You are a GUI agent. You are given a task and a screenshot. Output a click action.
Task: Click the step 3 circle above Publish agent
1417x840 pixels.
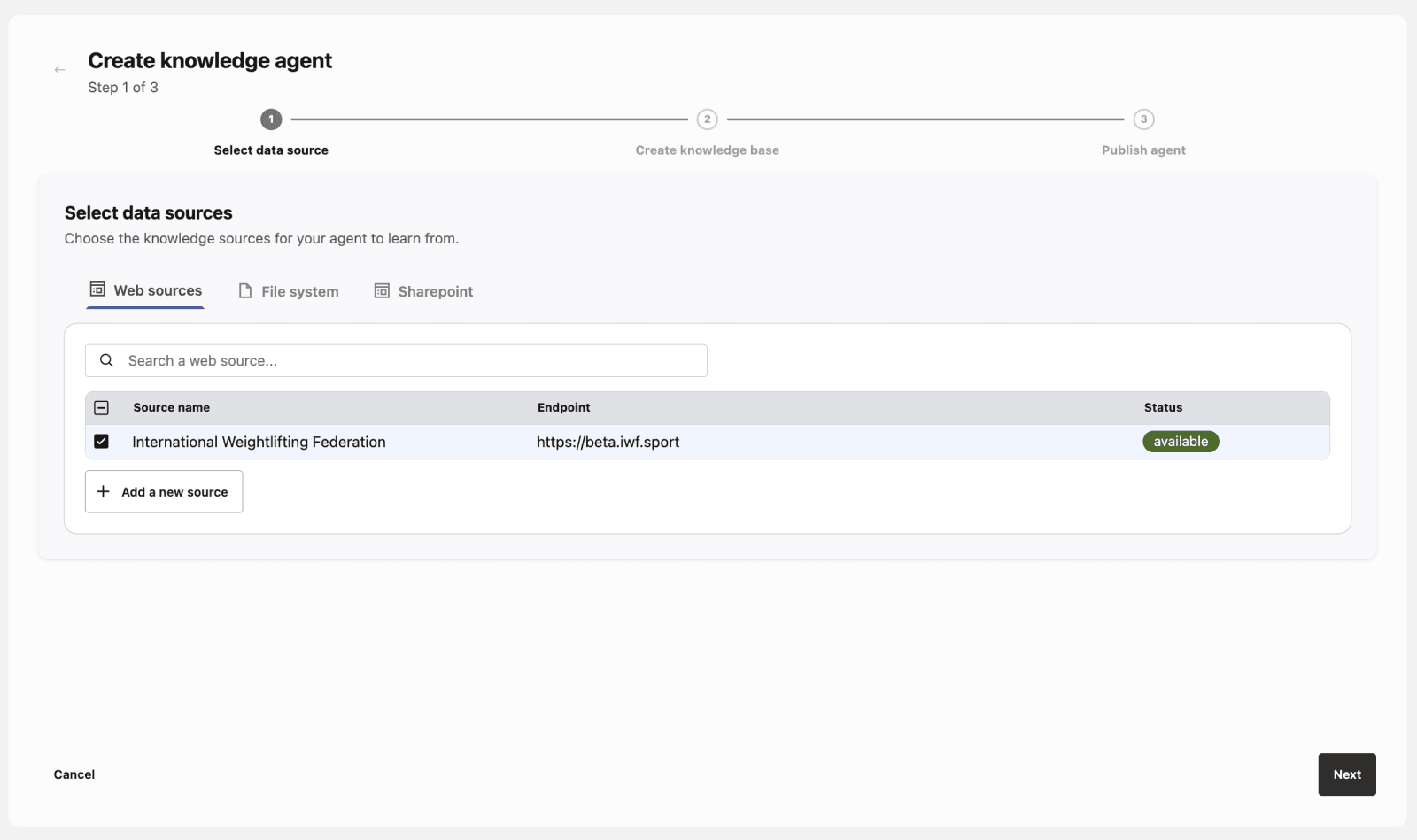pyautogui.click(x=1143, y=119)
